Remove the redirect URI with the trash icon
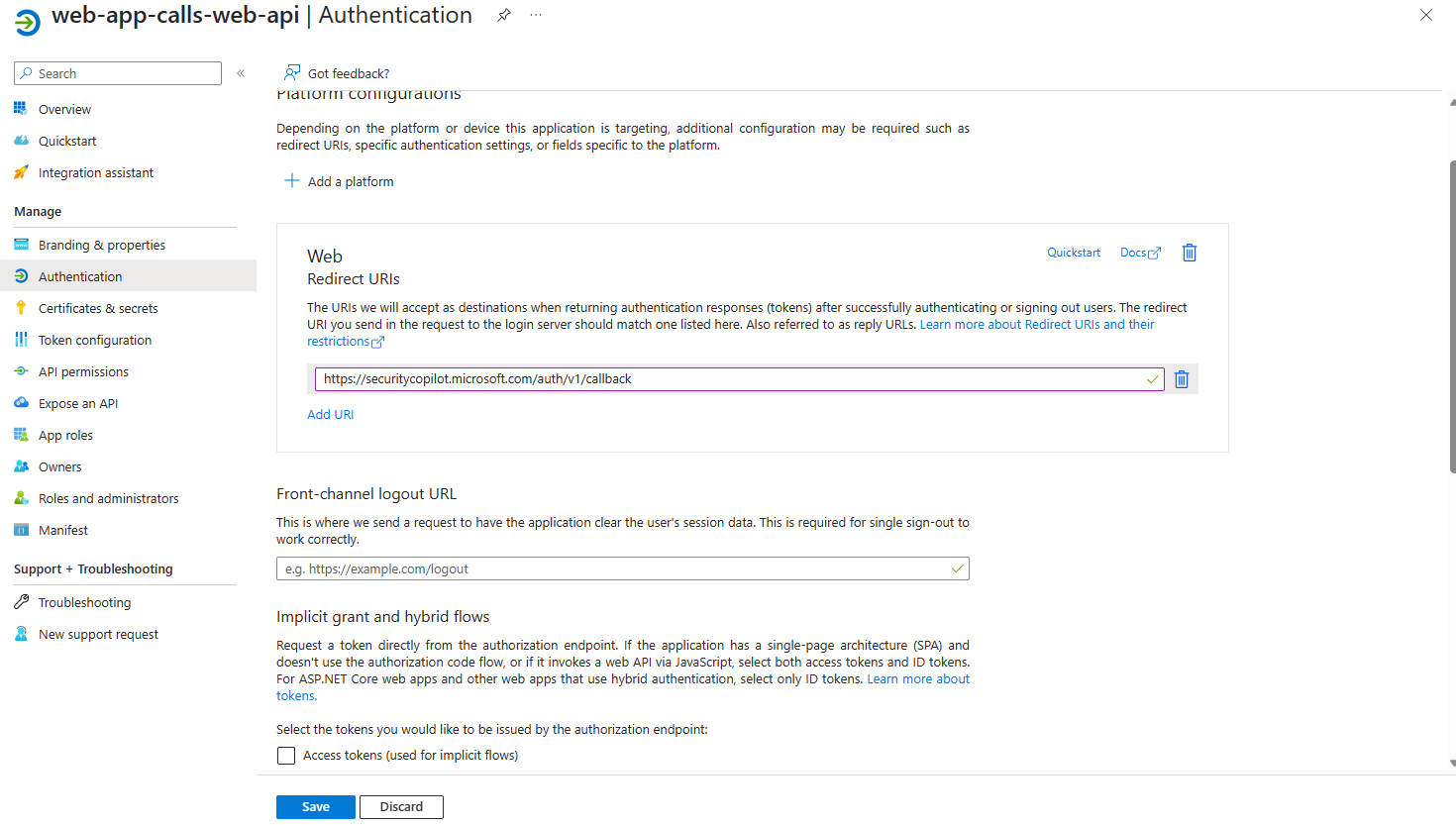 coord(1181,378)
